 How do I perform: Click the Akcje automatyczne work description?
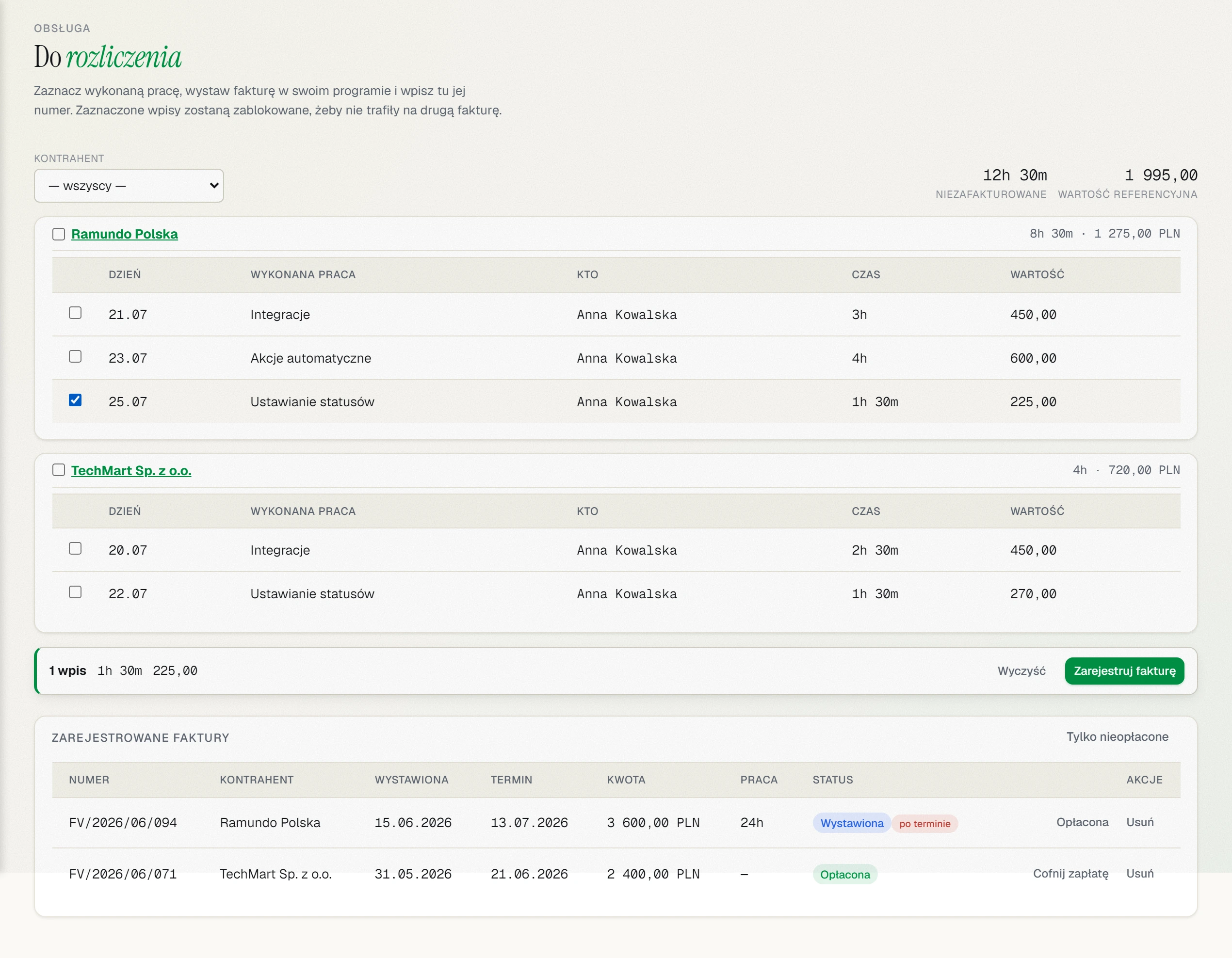[x=311, y=359]
